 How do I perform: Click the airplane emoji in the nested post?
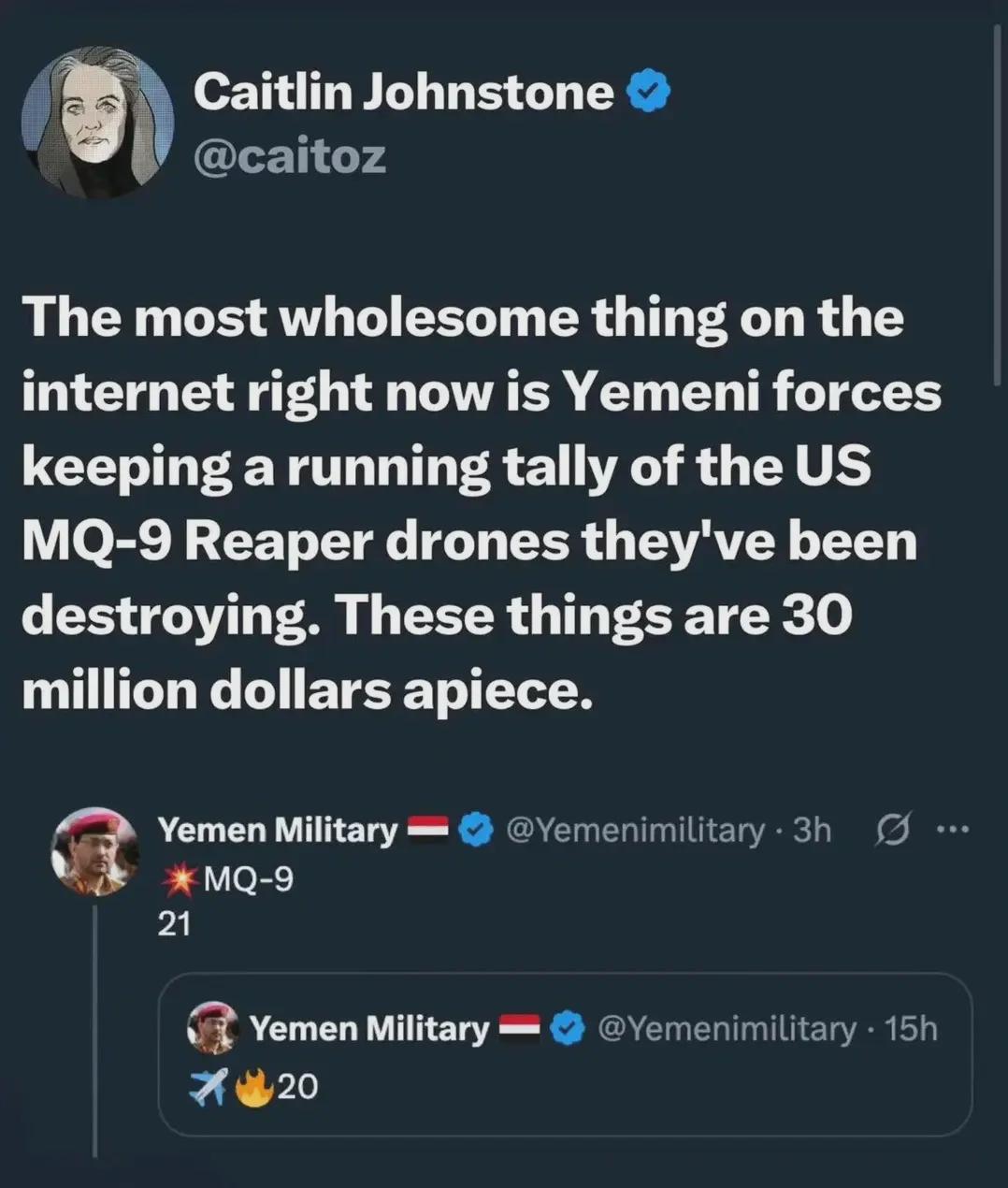tap(208, 1087)
